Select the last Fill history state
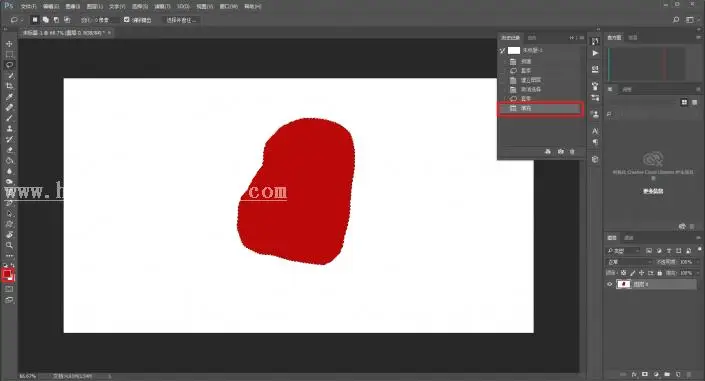Image resolution: width=705 pixels, height=381 pixels. [540, 108]
